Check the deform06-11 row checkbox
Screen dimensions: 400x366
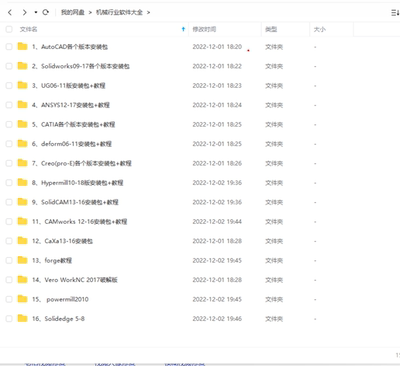point(9,144)
